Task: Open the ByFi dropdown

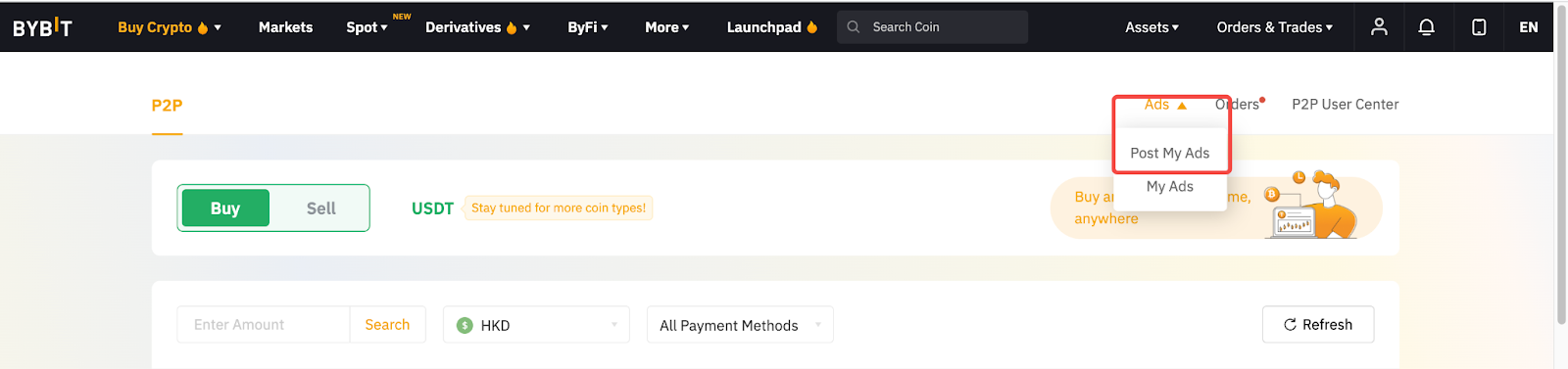Action: 588,27
